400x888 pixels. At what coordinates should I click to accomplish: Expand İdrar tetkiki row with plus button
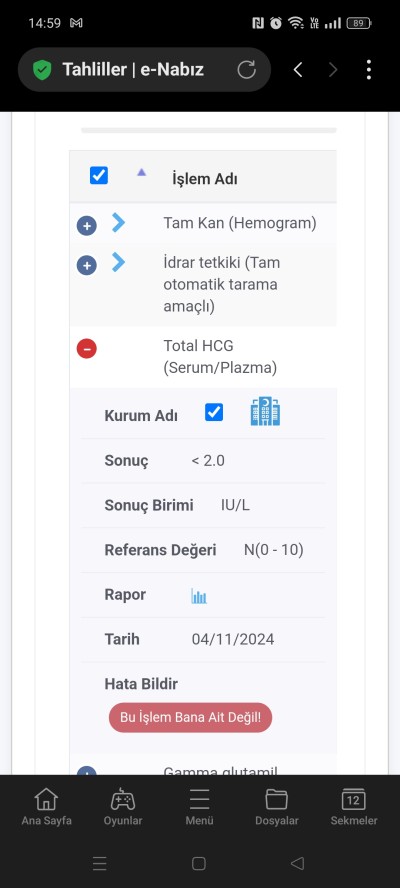pyautogui.click(x=87, y=265)
